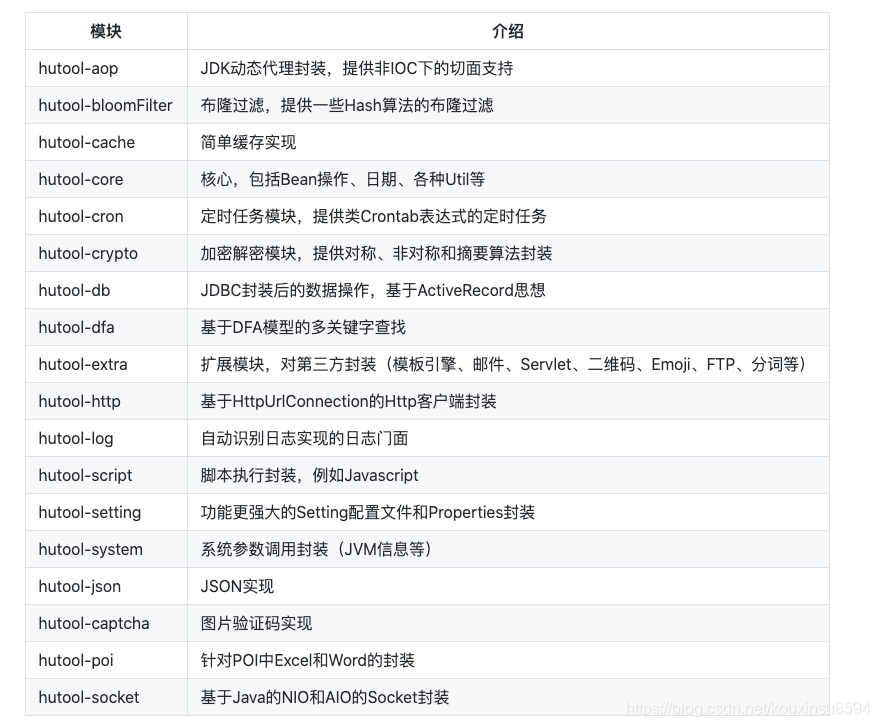Image resolution: width=880 pixels, height=727 pixels.
Task: Click the description '基于HttpUrlConnection的Http客户端封装'
Action: pos(349,402)
